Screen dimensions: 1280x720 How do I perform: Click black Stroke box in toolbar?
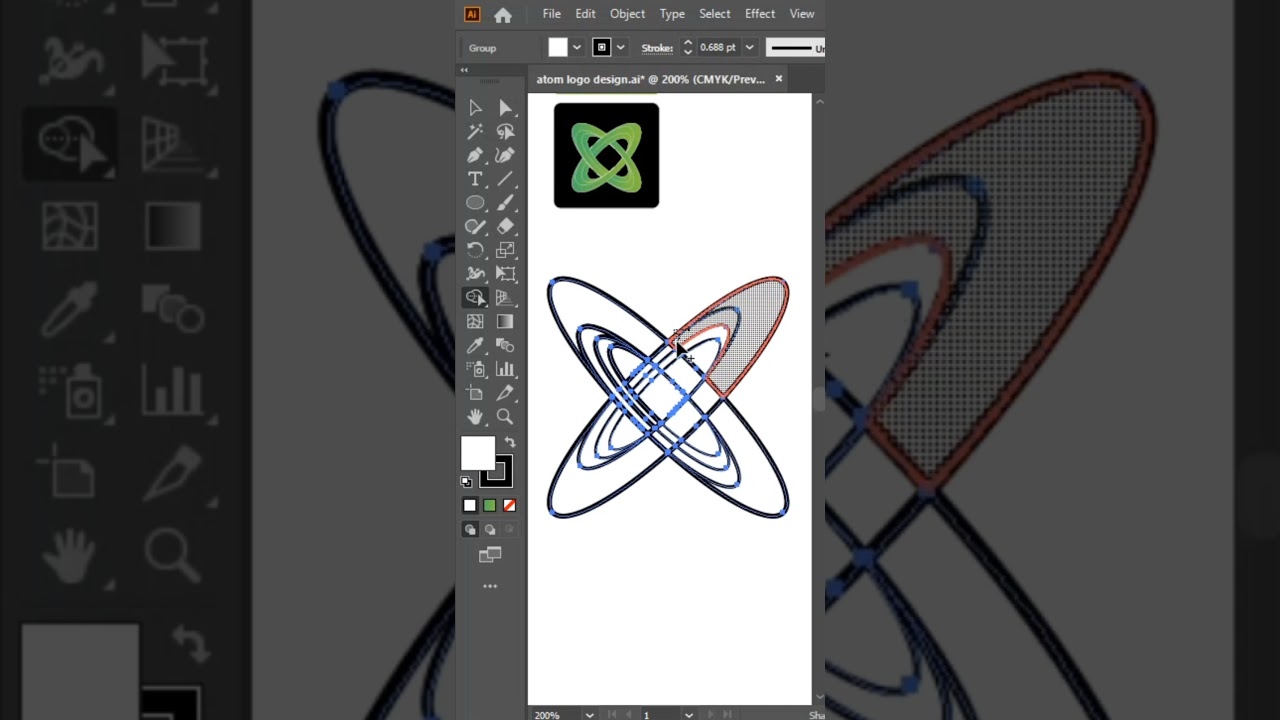pos(498,472)
